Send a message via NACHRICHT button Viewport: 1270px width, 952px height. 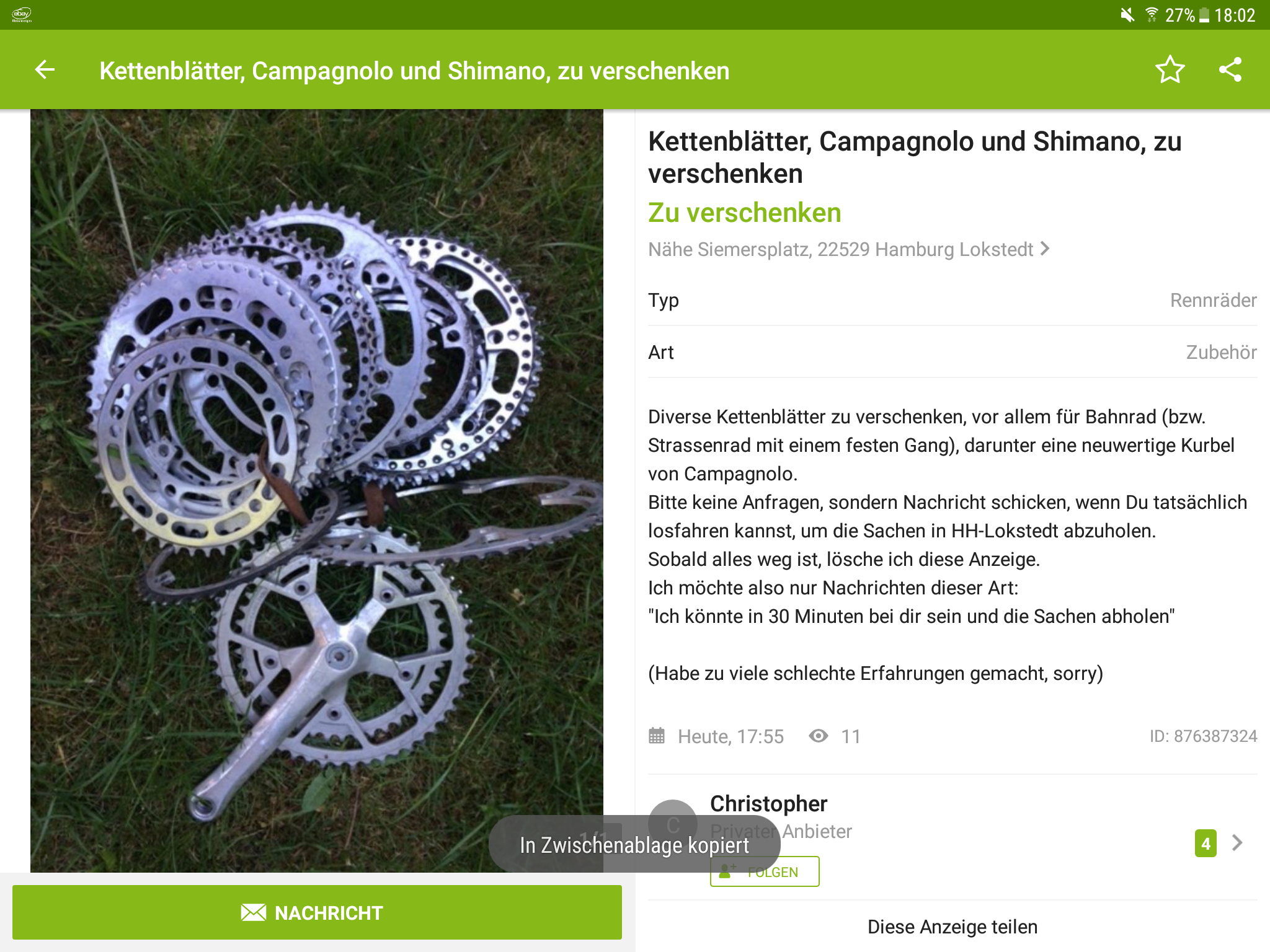pyautogui.click(x=317, y=912)
